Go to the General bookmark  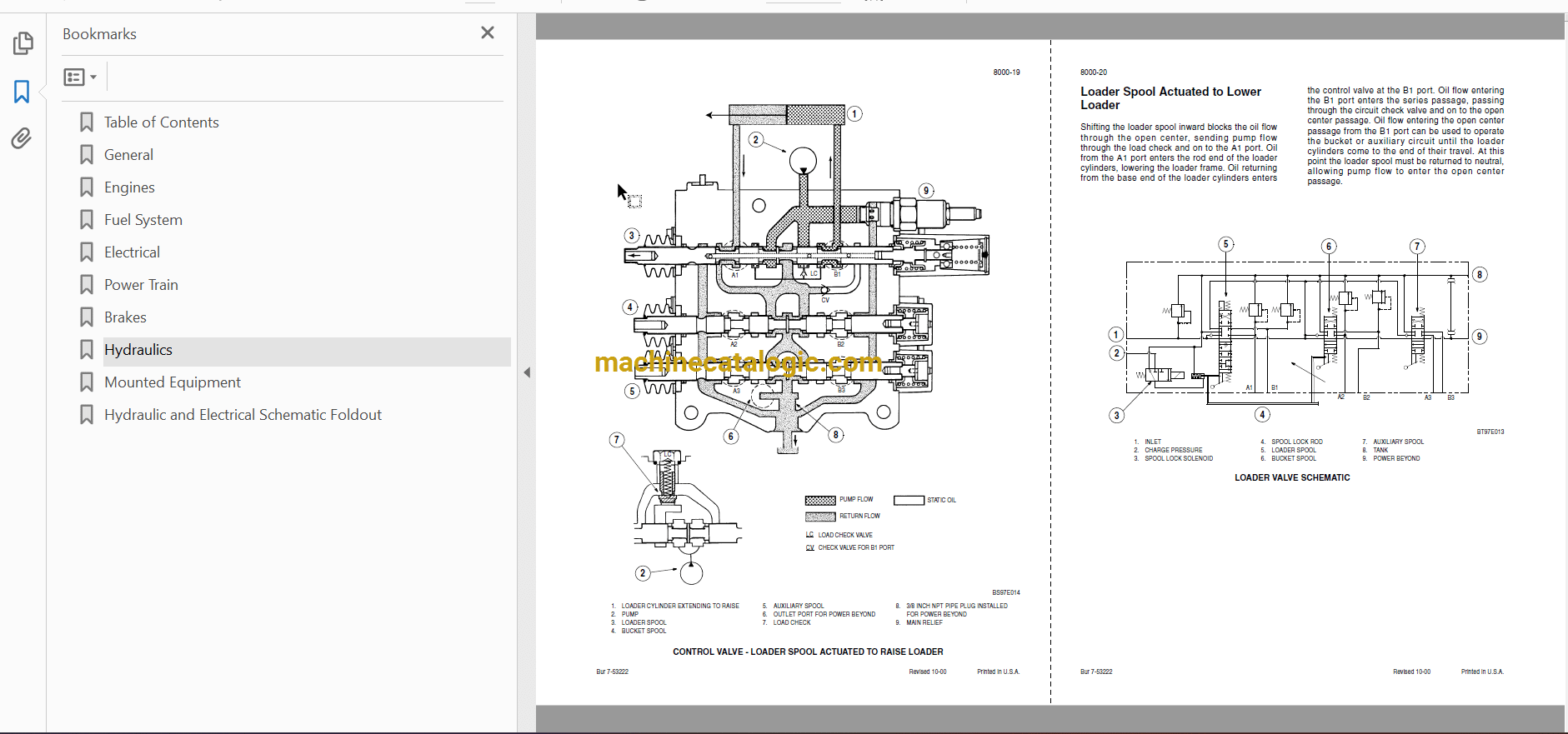[x=128, y=155]
